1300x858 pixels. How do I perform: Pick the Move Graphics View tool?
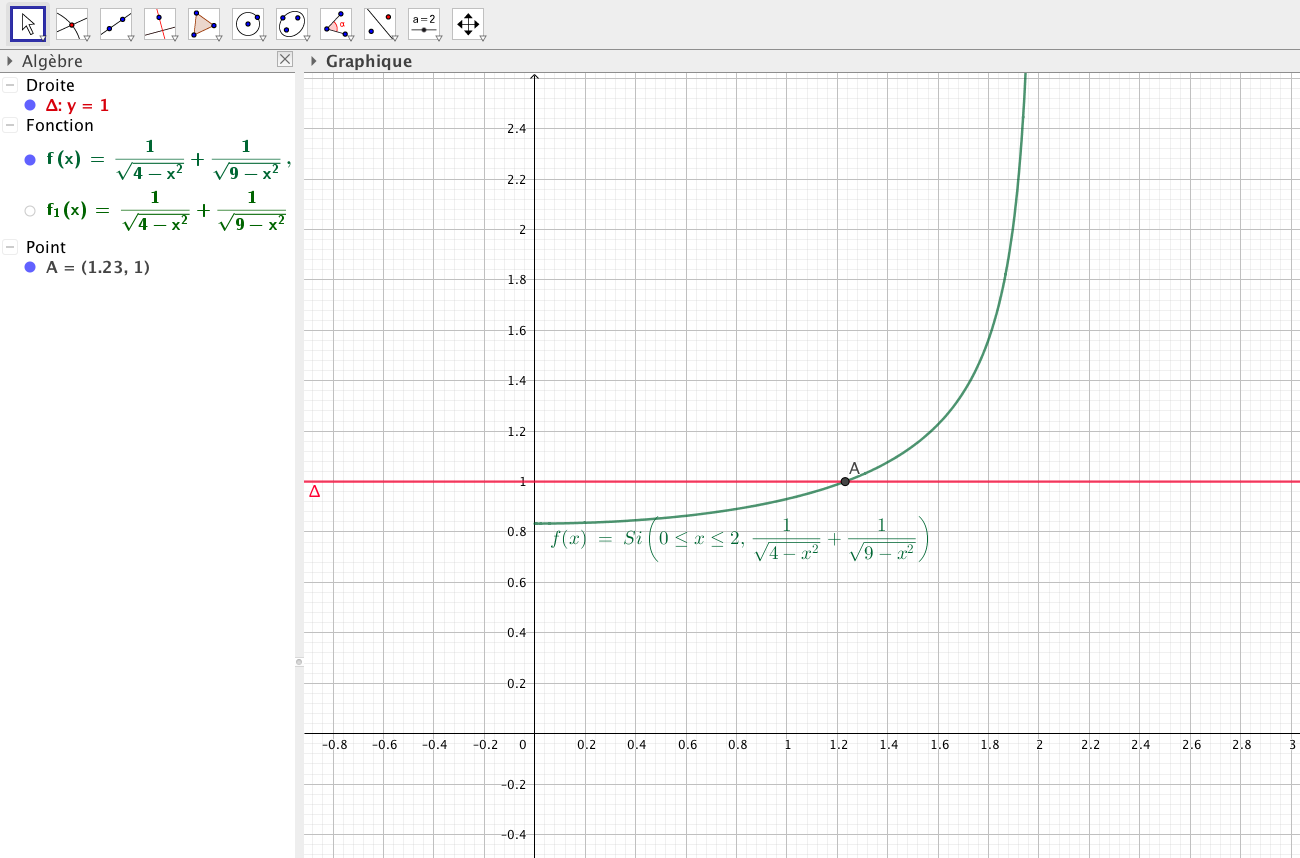[468, 23]
